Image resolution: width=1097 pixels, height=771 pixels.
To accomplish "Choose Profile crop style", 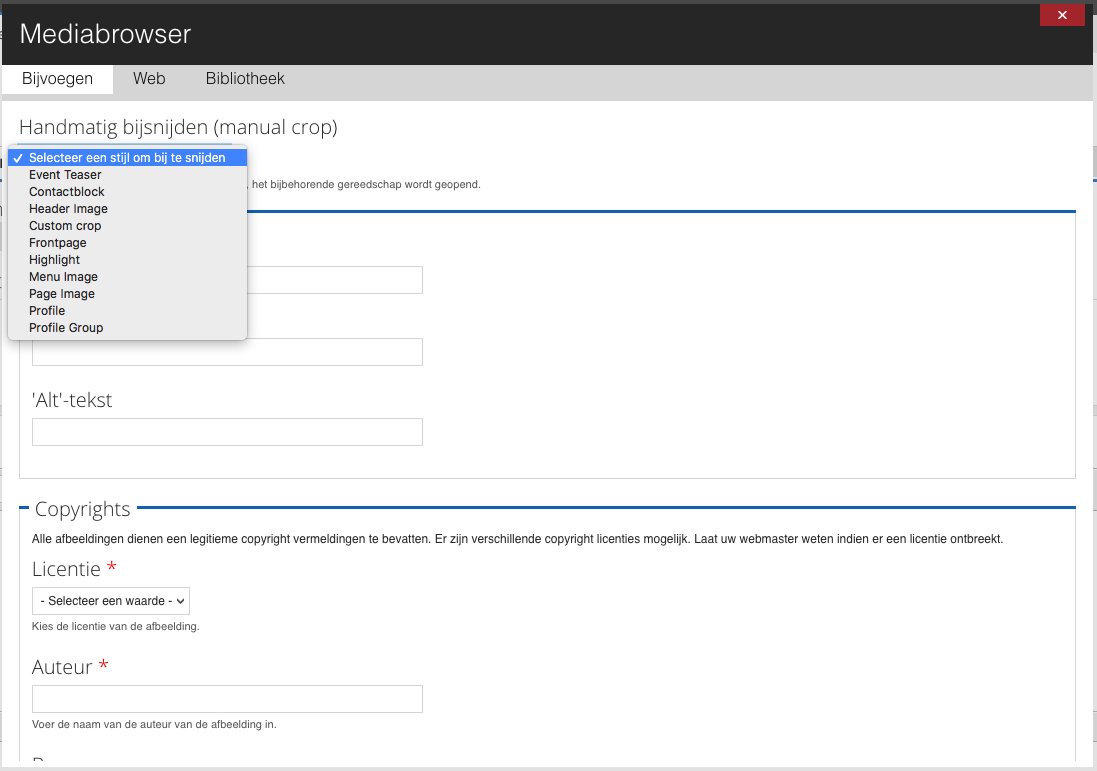I will point(47,311).
